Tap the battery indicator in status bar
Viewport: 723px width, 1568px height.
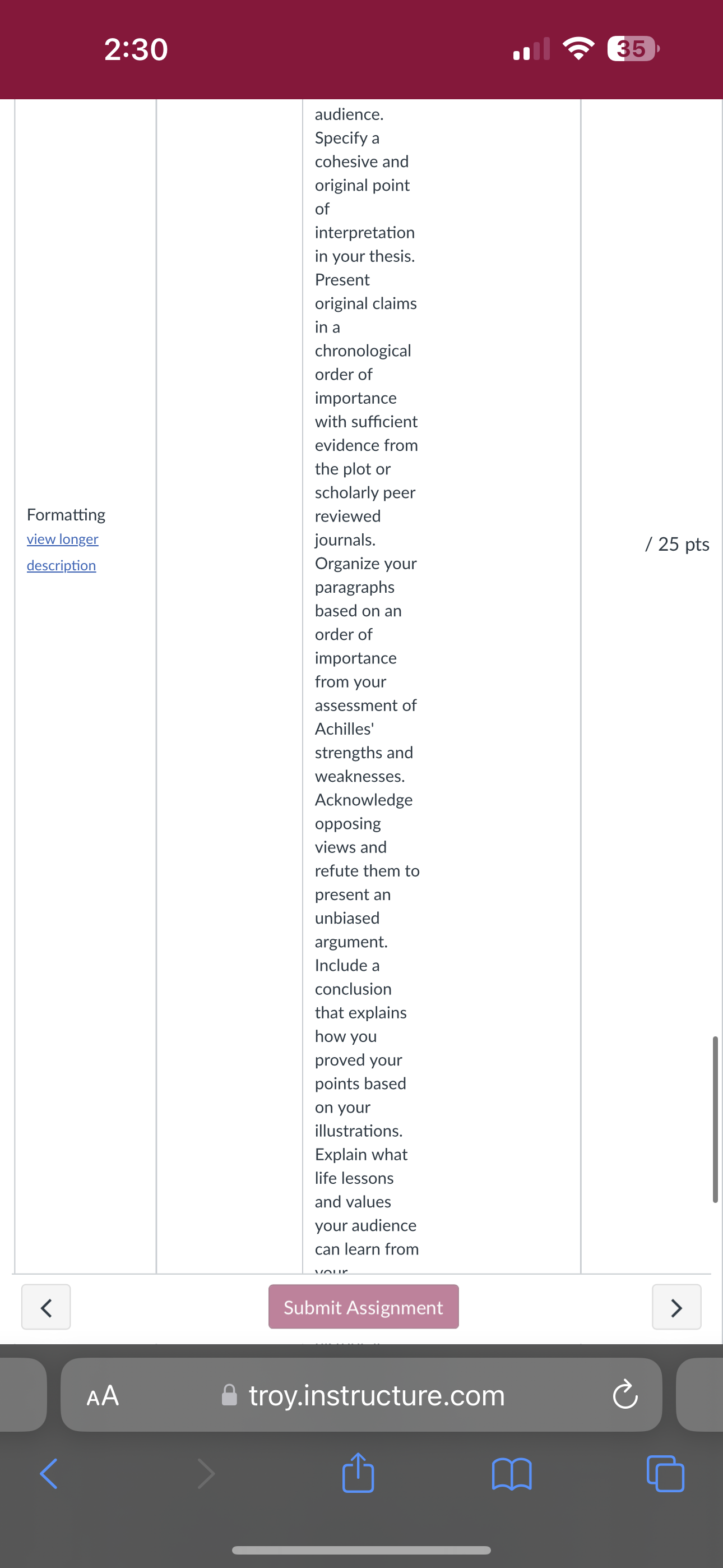tap(633, 49)
